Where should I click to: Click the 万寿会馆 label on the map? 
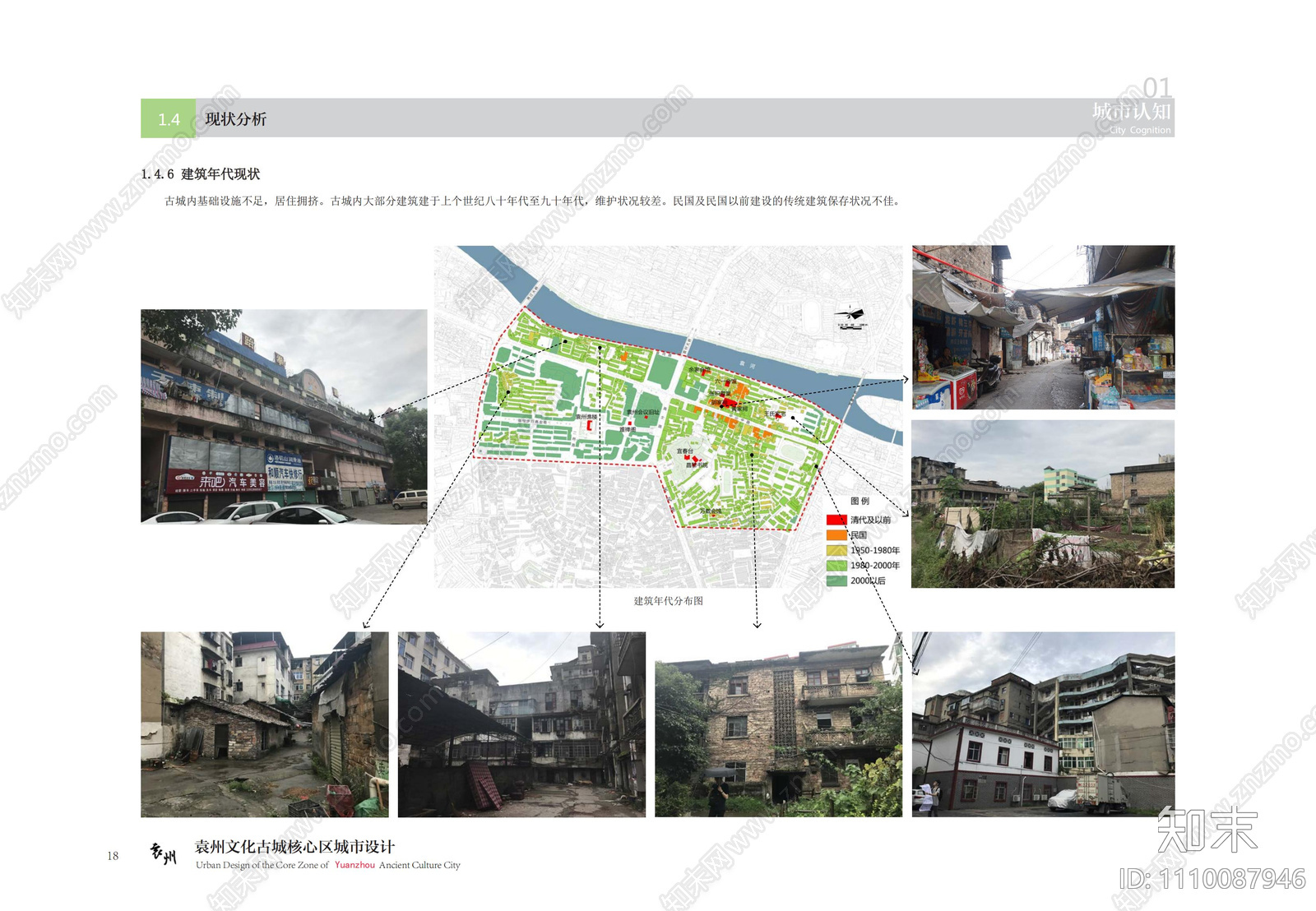coord(710,511)
